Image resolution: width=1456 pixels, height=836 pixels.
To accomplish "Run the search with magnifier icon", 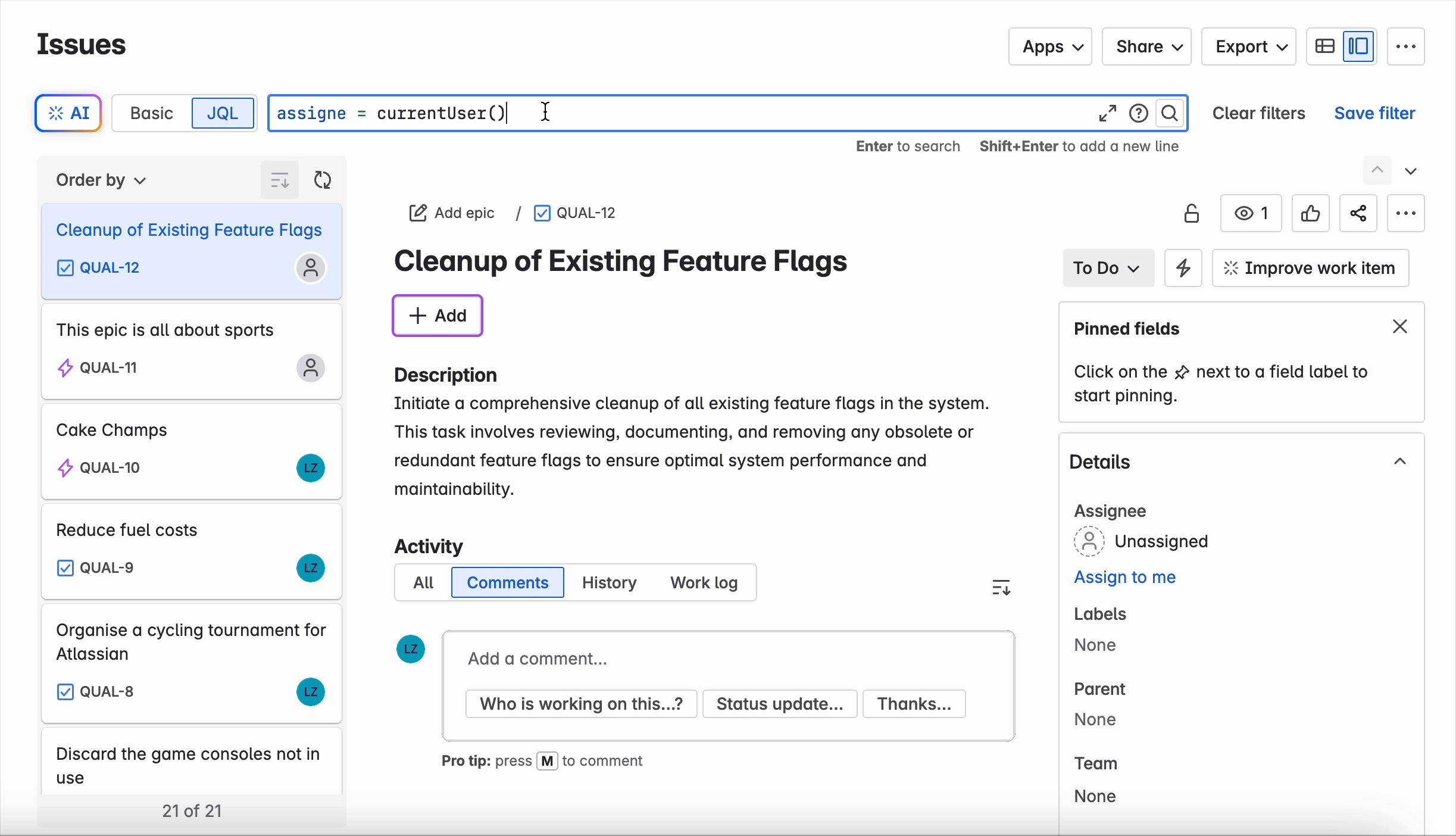I will [1170, 113].
